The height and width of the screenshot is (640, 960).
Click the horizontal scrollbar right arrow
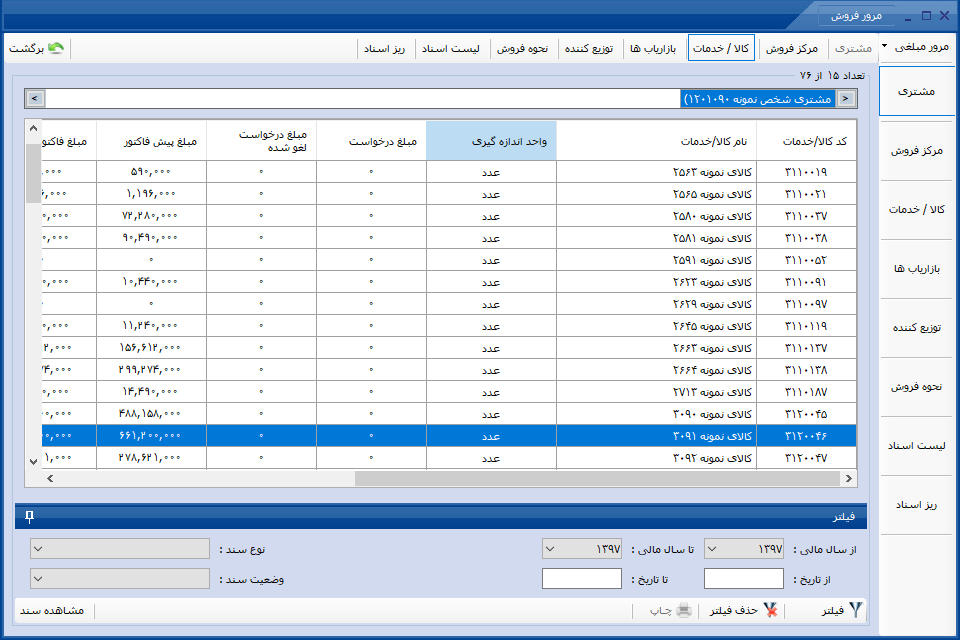pos(849,478)
